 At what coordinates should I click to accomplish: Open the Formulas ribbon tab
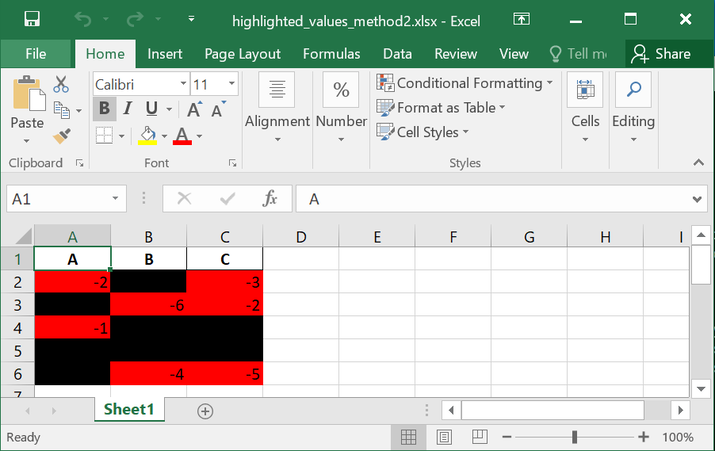click(331, 54)
